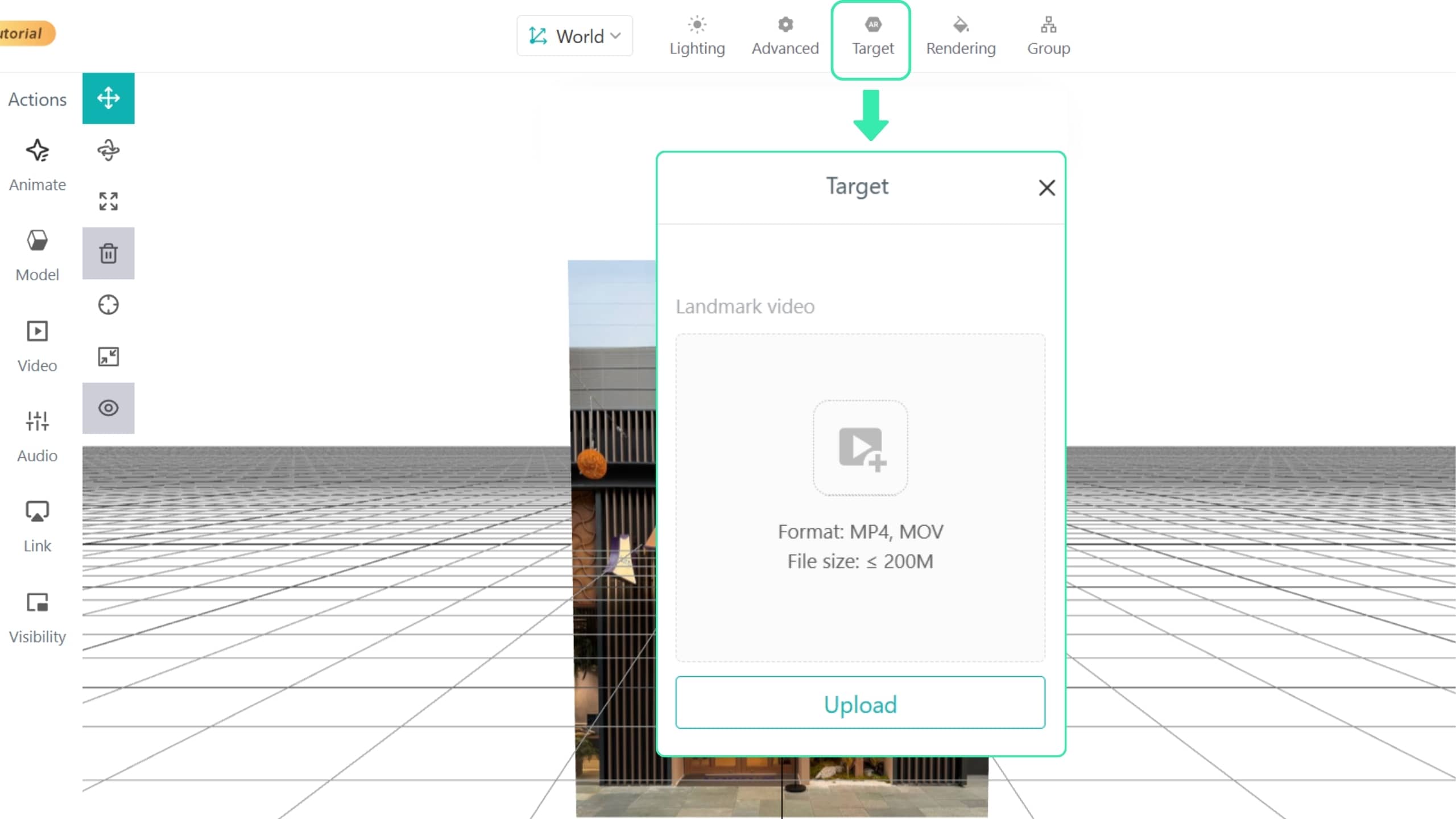This screenshot has width=1456, height=819.
Task: Open the Link sidebar item
Action: 38,527
